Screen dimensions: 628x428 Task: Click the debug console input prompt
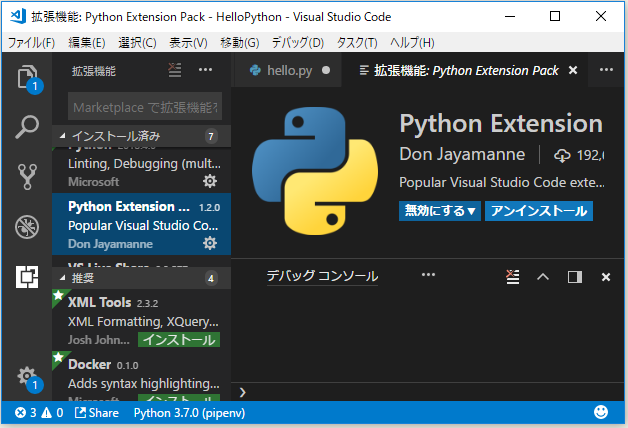(x=429, y=392)
